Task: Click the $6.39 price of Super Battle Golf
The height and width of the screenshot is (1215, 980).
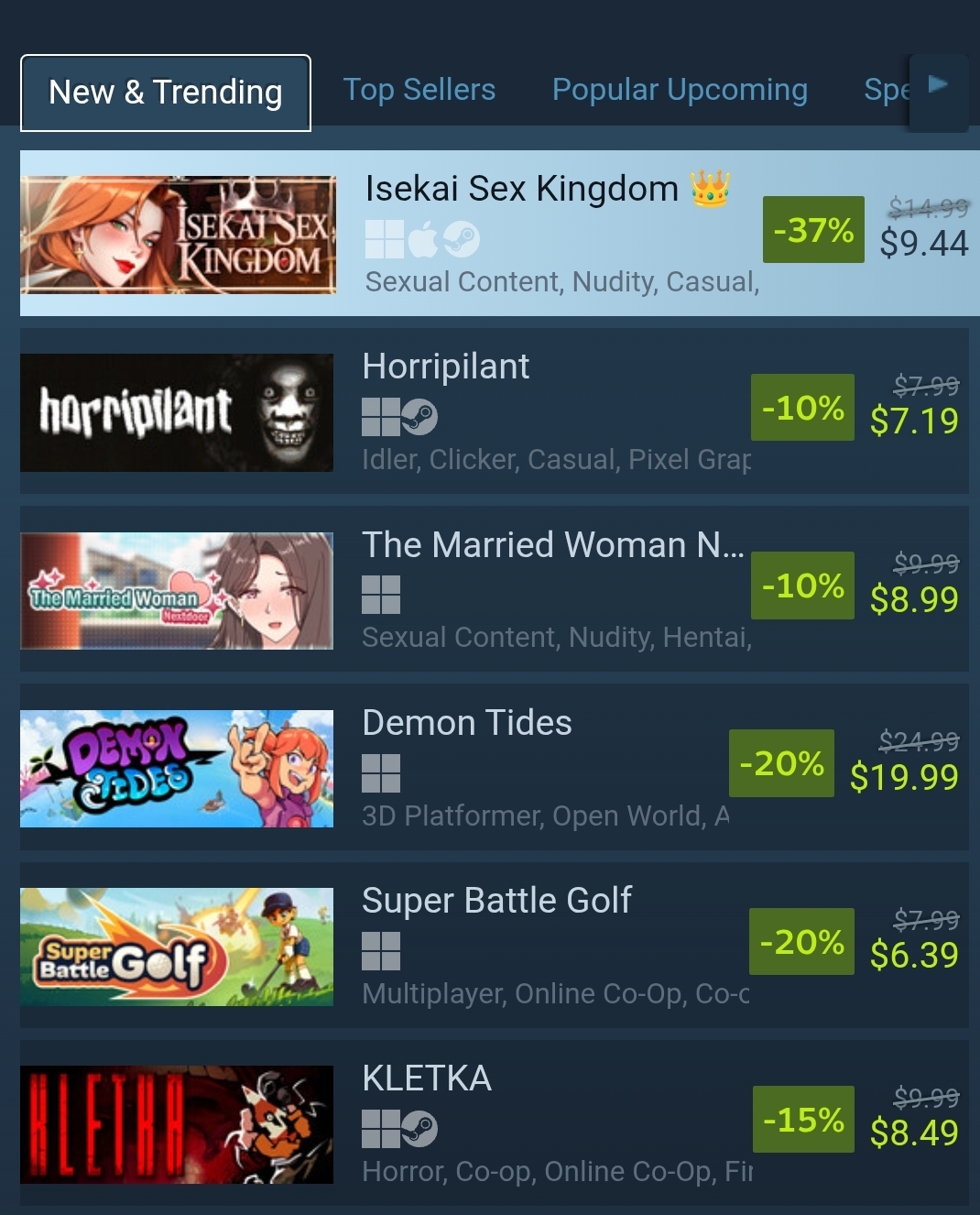Action: tap(914, 955)
